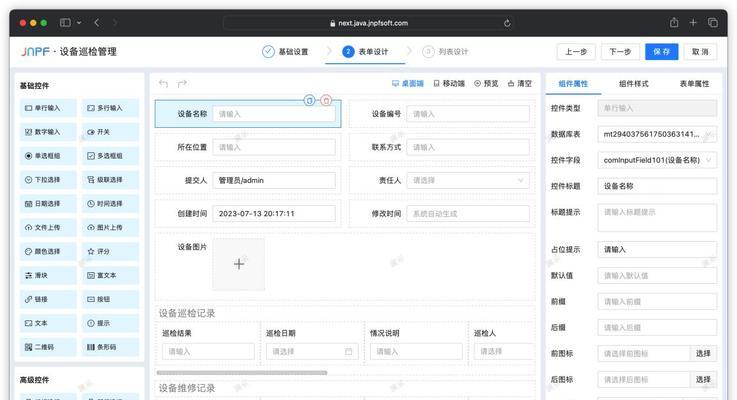Click the 下一步 button
The width and height of the screenshot is (737, 400).
(x=620, y=52)
